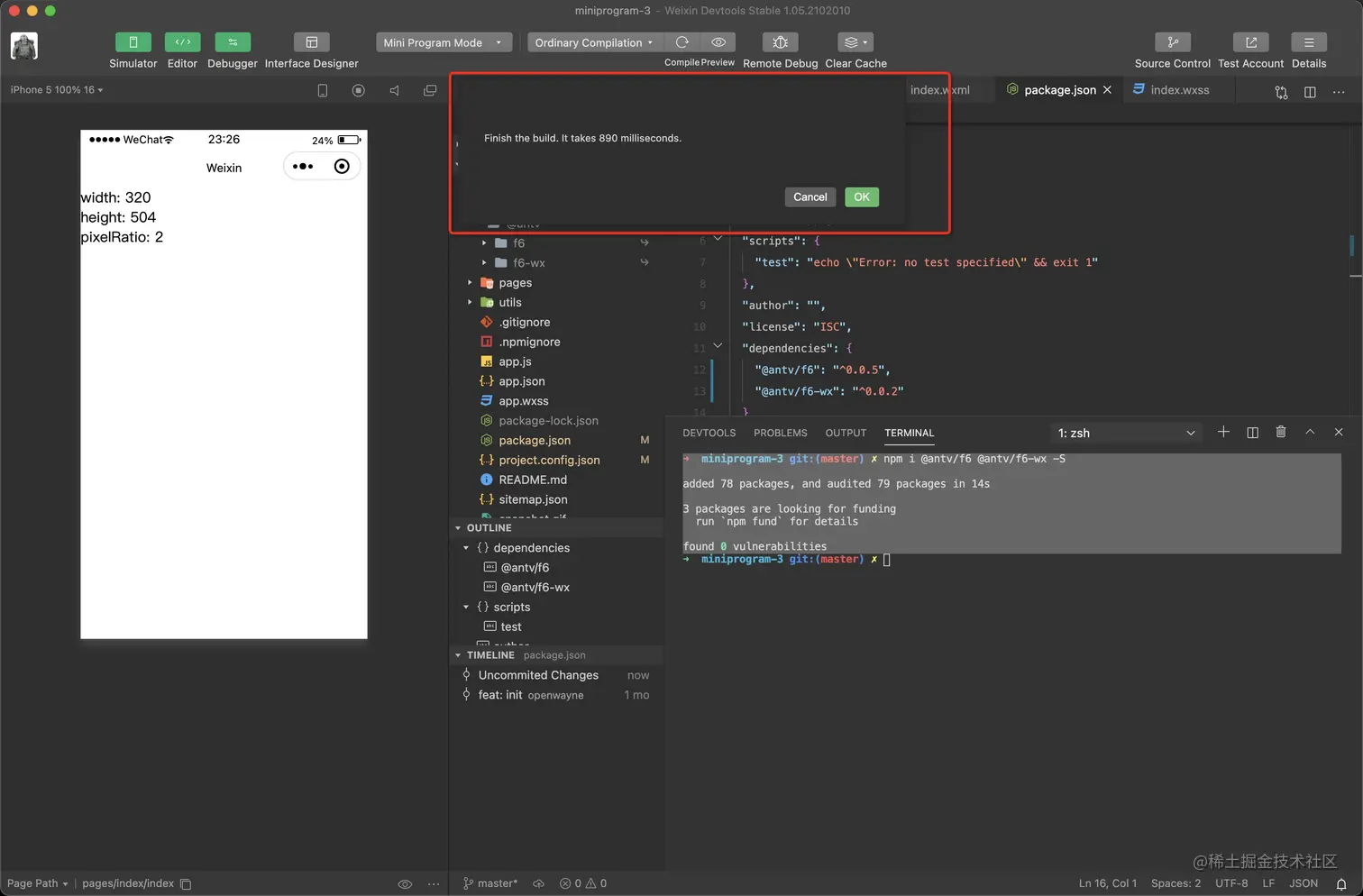1363x896 pixels.
Task: Open the Clear Cache menu
Action: [x=855, y=42]
